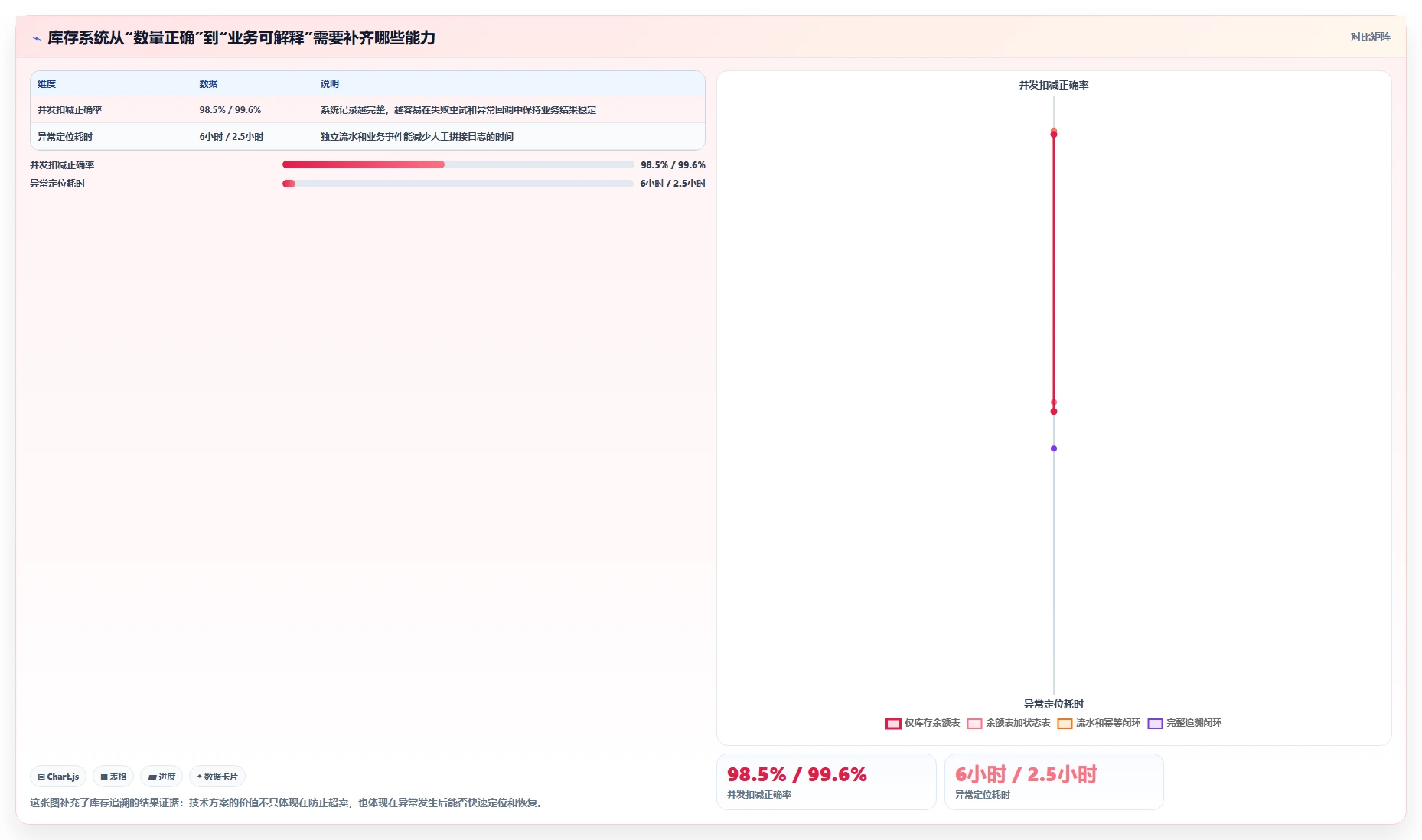Click the 说明 column header
The image size is (1422, 840).
pos(329,84)
